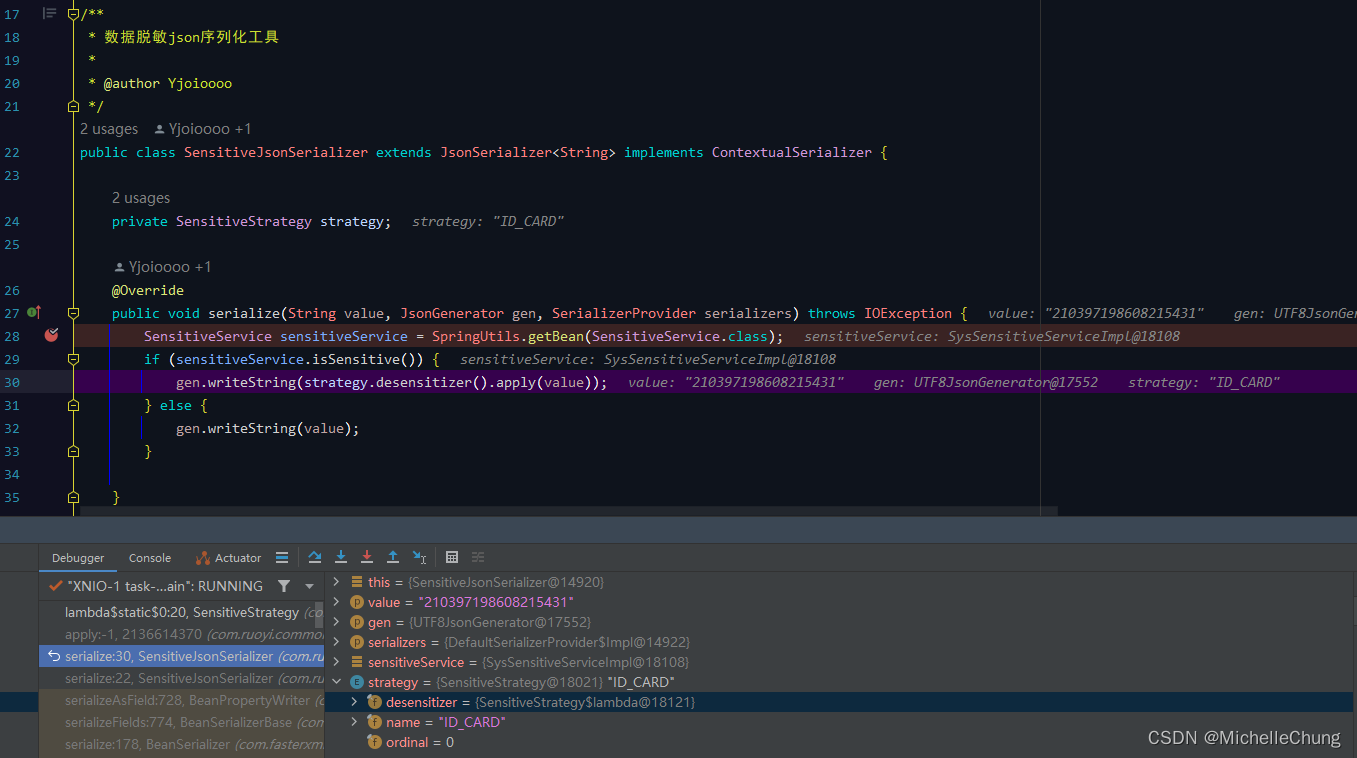Click the field 'f' icon beside desensitizer
The height and width of the screenshot is (758, 1357).
(x=375, y=702)
